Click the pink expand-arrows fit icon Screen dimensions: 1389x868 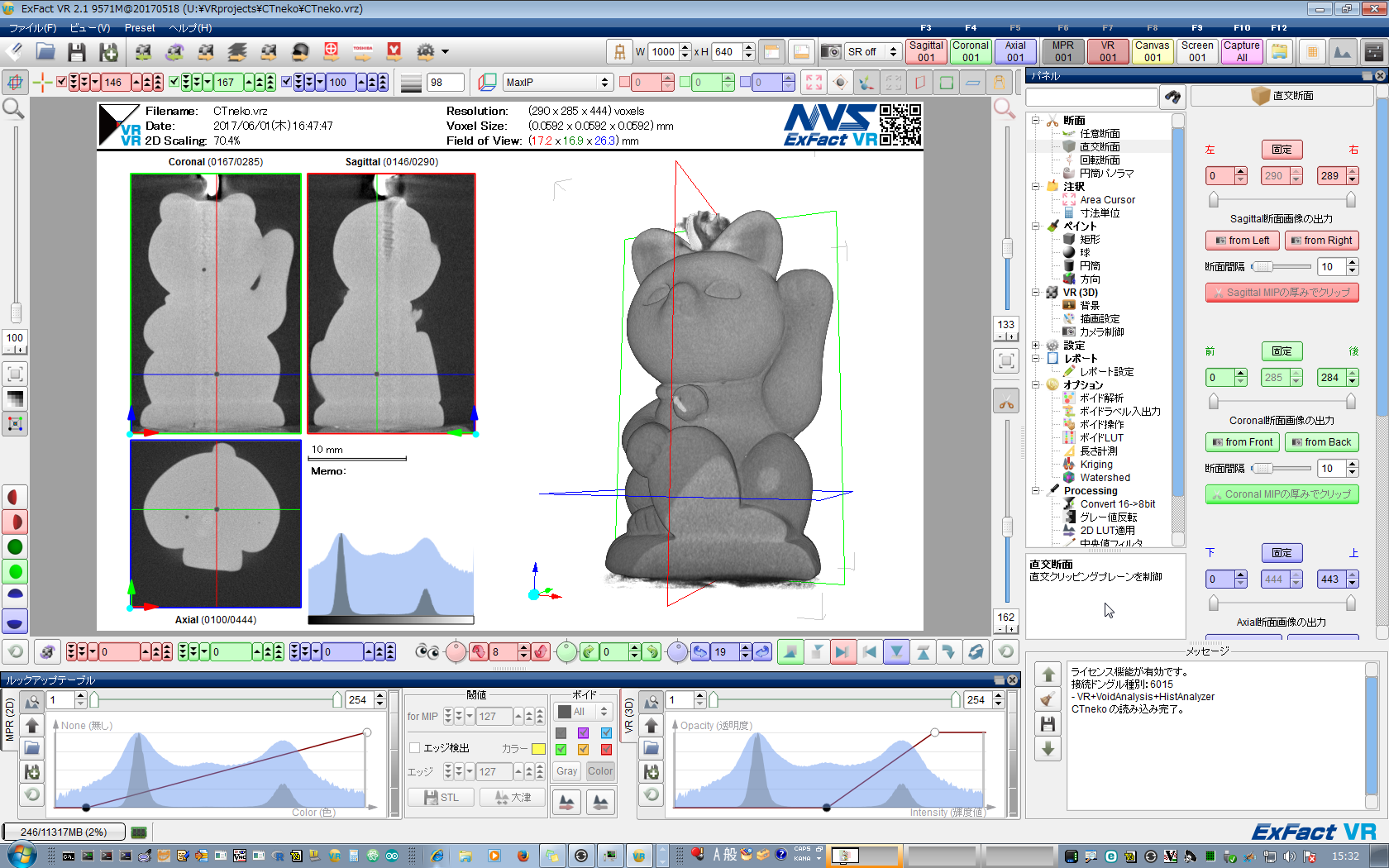814,82
